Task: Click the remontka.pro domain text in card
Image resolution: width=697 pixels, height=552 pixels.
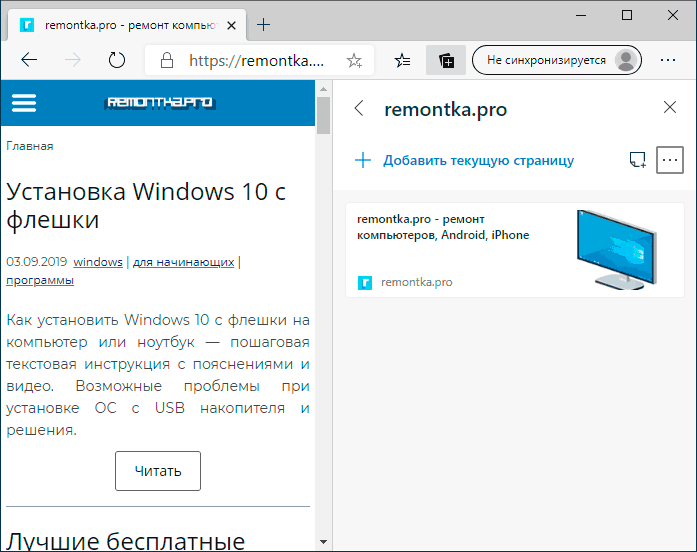Action: point(417,282)
